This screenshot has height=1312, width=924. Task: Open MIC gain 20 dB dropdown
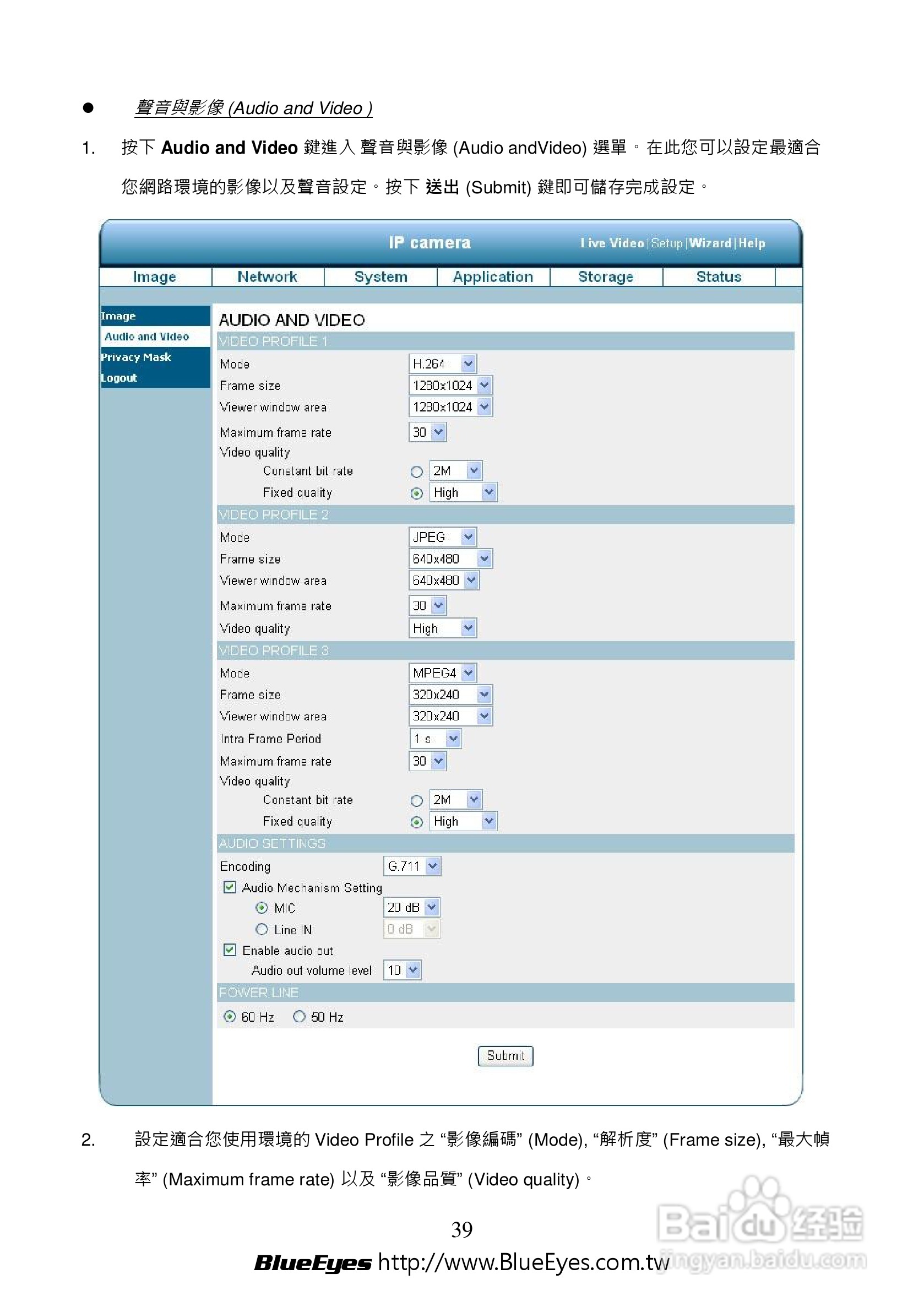coord(411,907)
